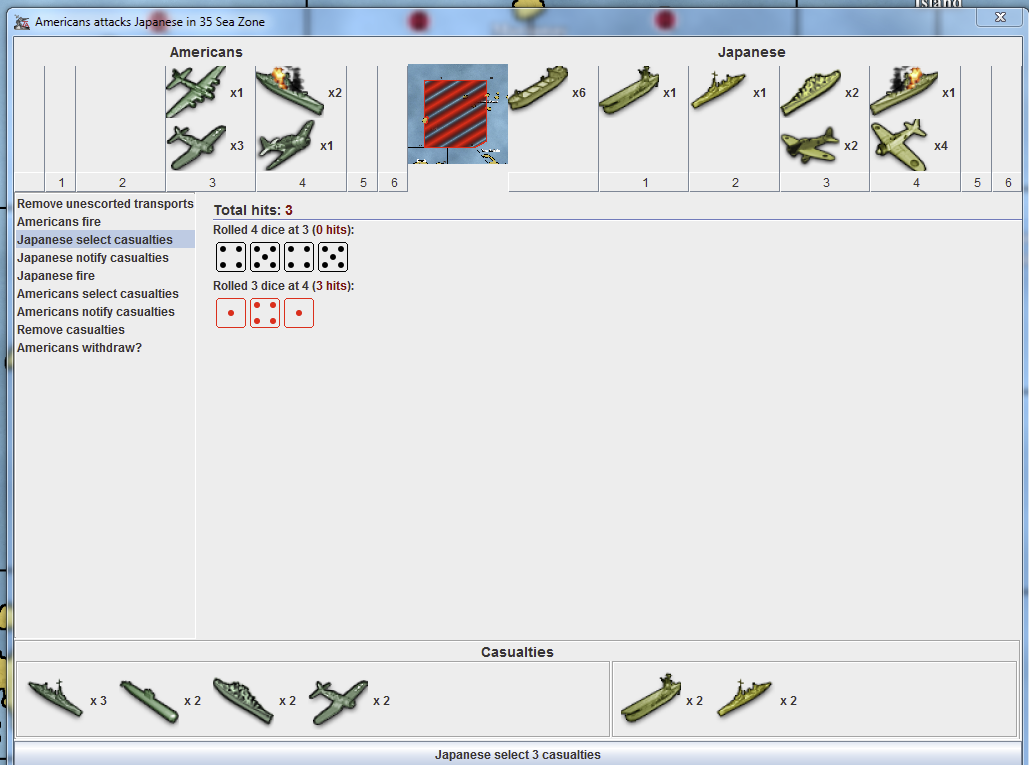Click the American fighter icon marked x3
Screen dimensions: 1029x765
click(x=196, y=146)
